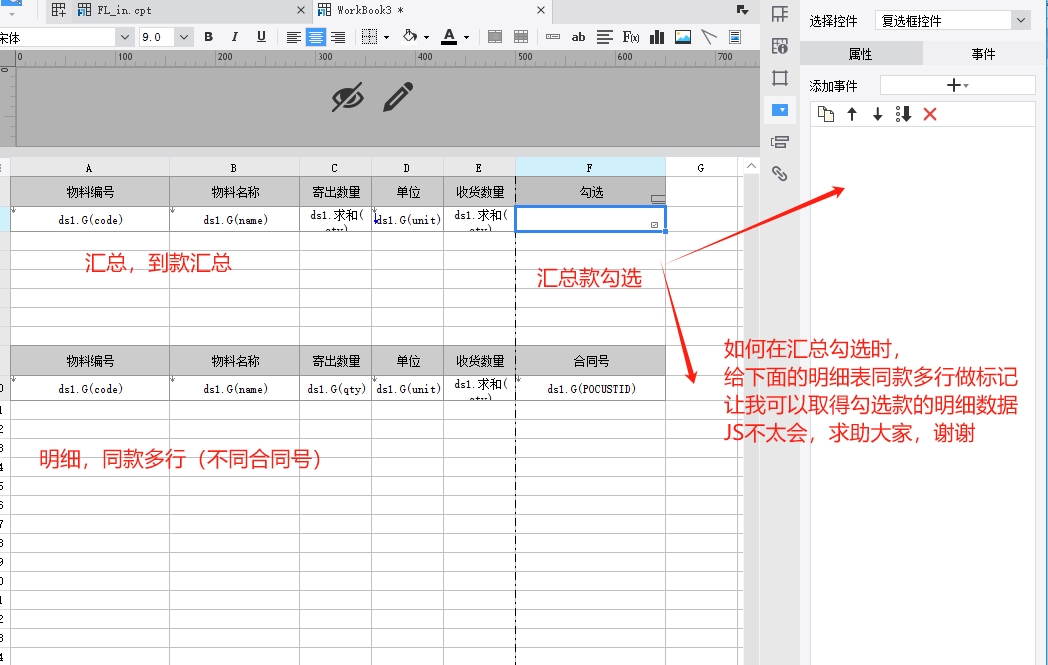Align cell text to the left
Image resolution: width=1048 pixels, height=665 pixels.
(x=293, y=37)
